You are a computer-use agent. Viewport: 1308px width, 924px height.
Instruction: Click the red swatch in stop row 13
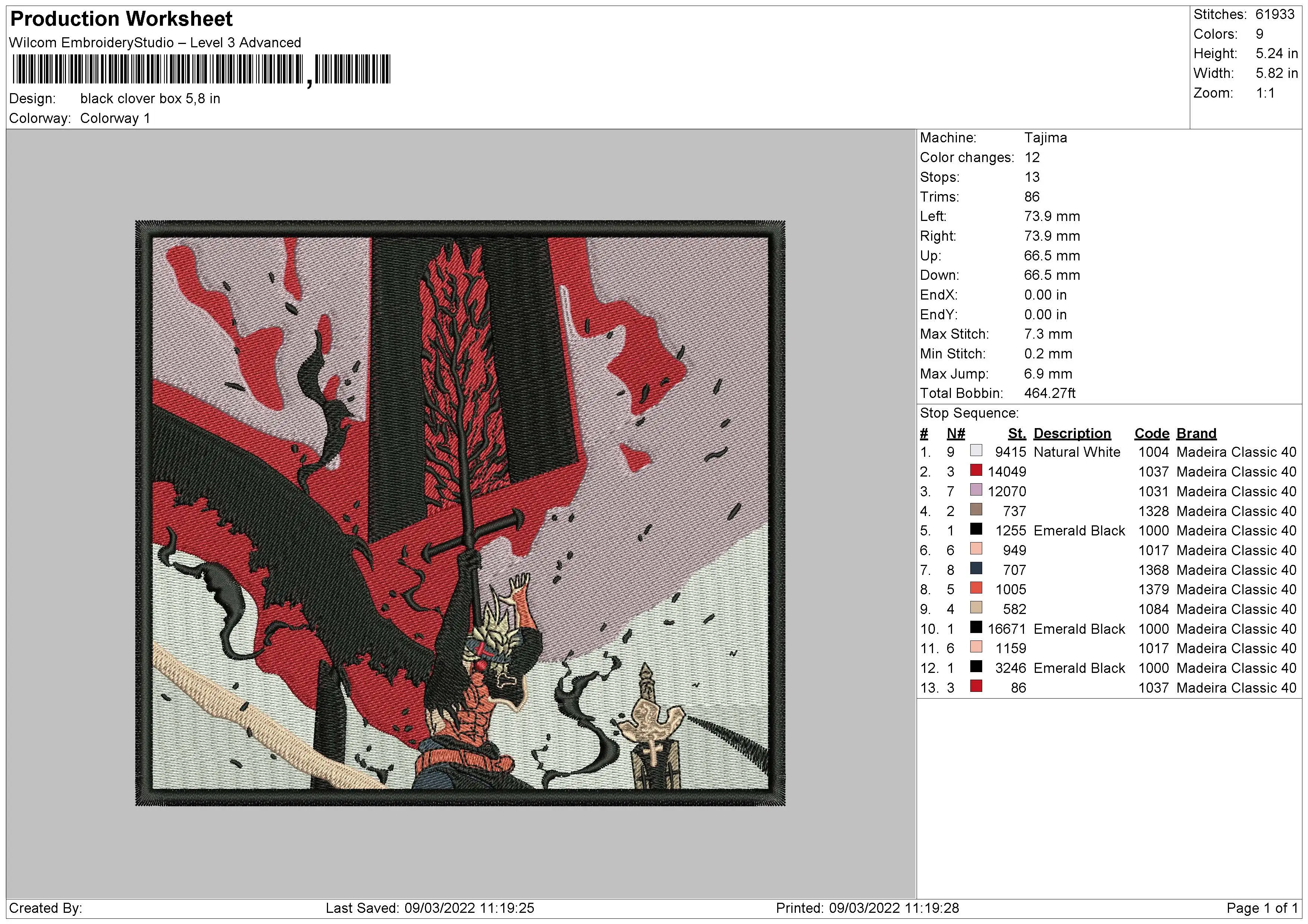click(976, 687)
